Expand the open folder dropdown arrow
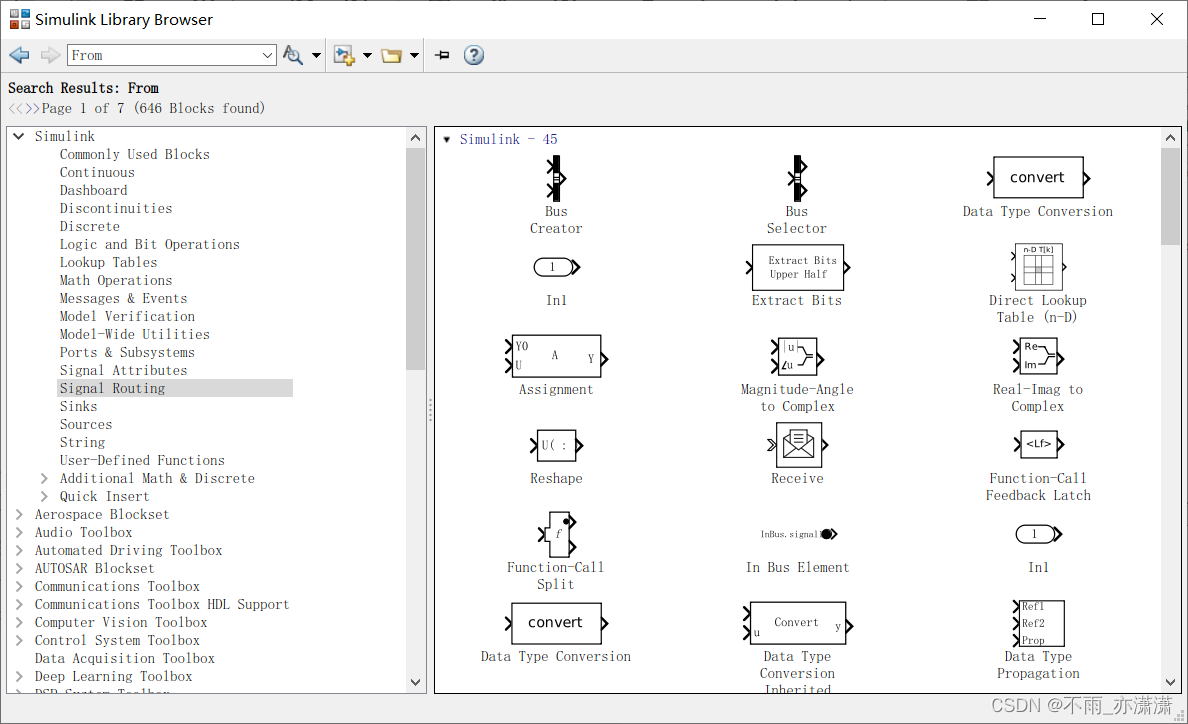The width and height of the screenshot is (1188, 724). click(x=414, y=55)
